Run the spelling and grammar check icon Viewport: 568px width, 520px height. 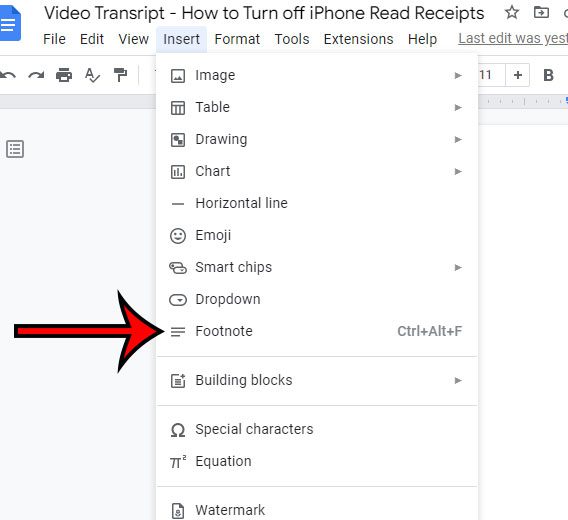pyautogui.click(x=92, y=75)
